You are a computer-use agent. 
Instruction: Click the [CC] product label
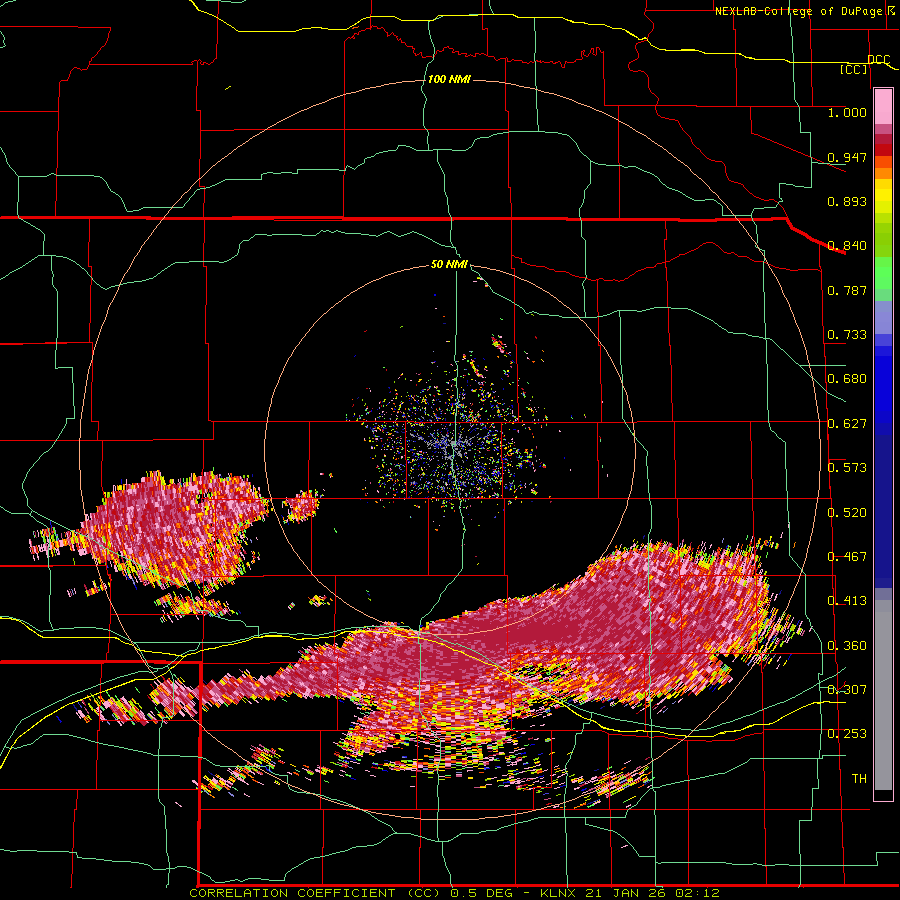pyautogui.click(x=854, y=69)
